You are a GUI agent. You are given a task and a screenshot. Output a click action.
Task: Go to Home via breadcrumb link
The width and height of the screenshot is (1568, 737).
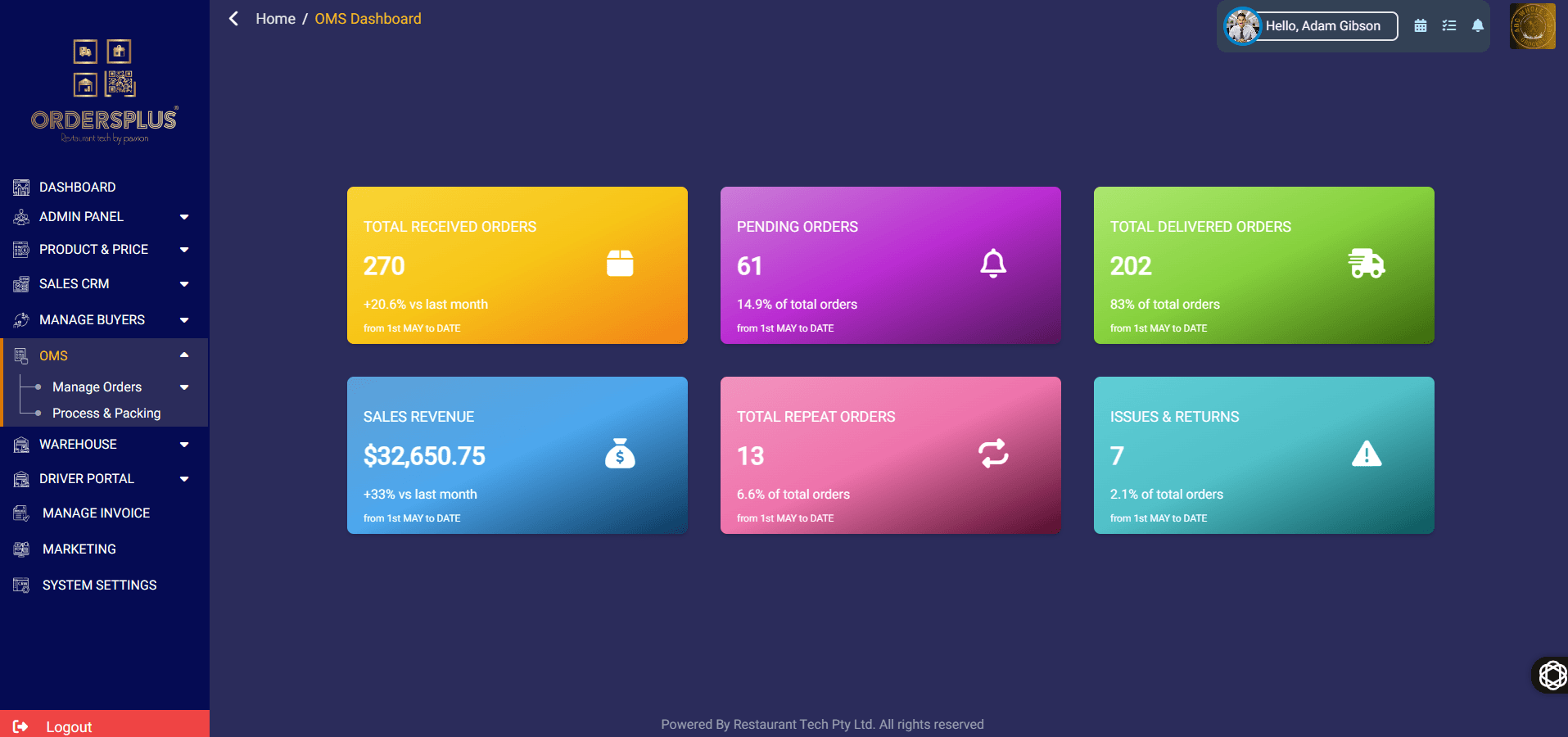tap(275, 19)
